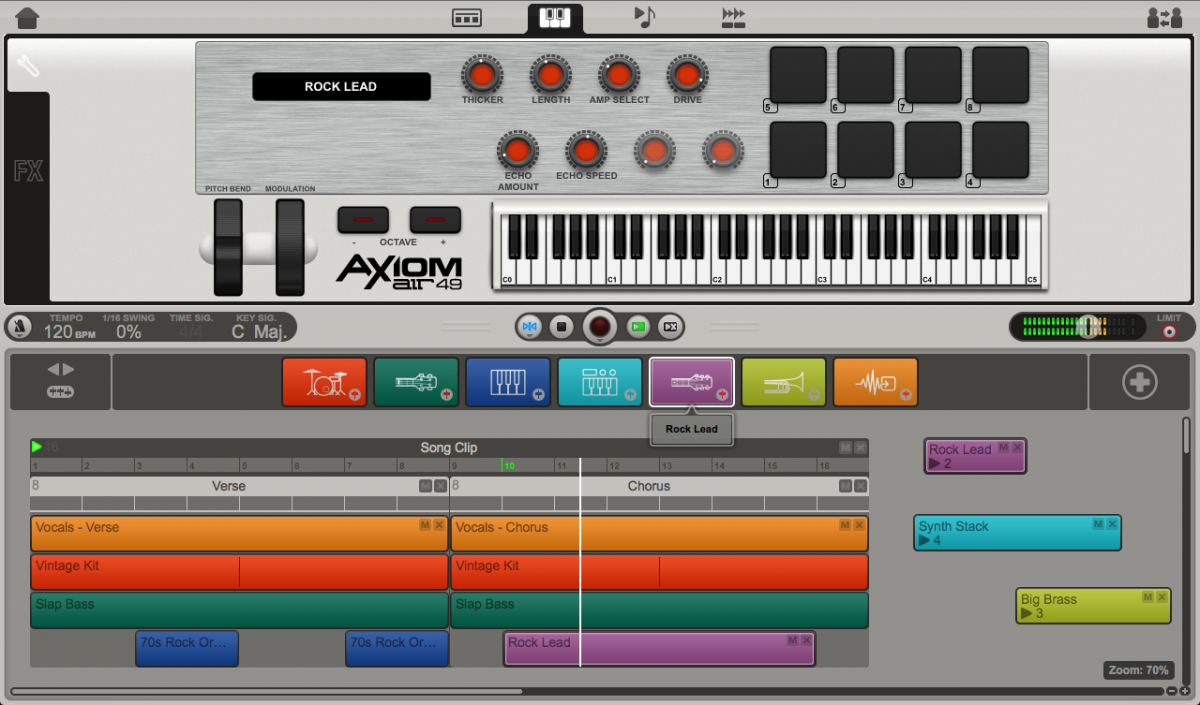The width and height of the screenshot is (1200, 705).
Task: Mute the Verse section
Action: (426, 486)
